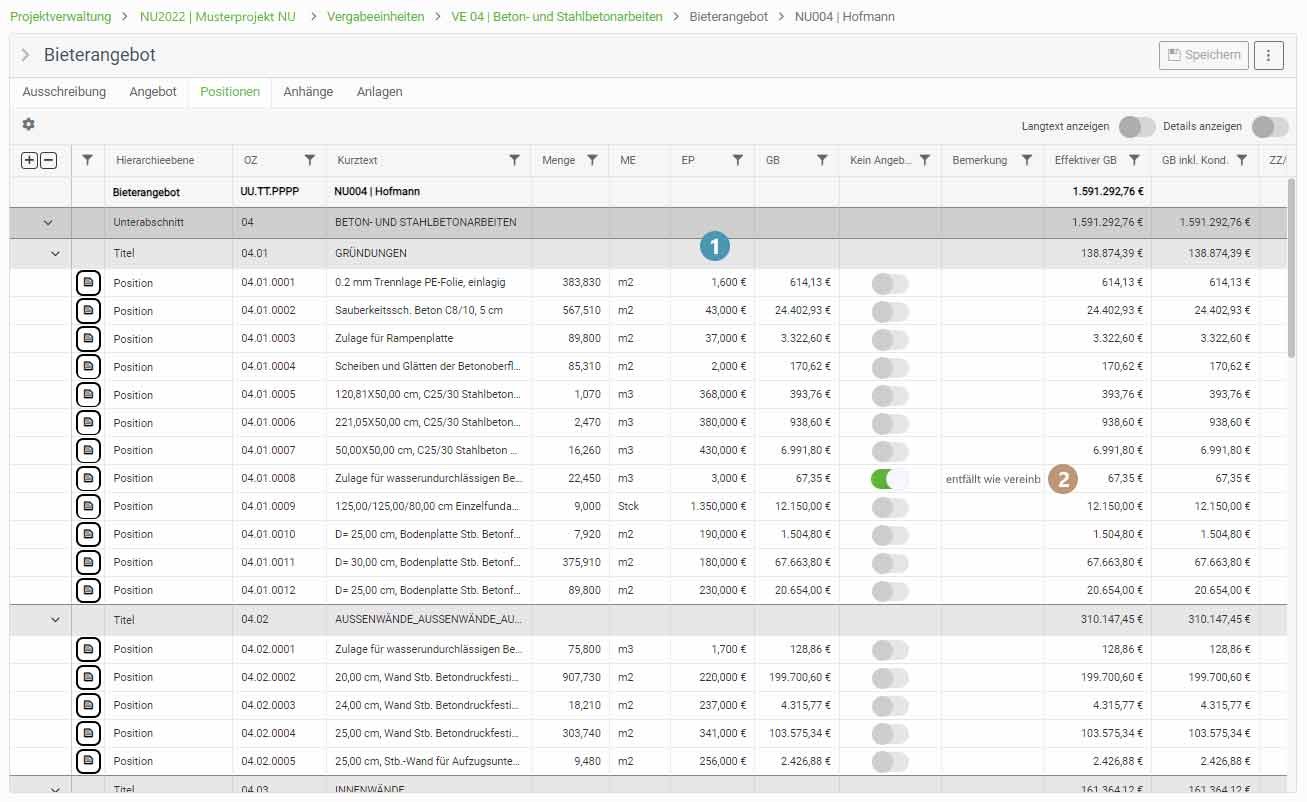This screenshot has width=1307, height=802.
Task: Click the Speichern button
Action: point(1204,55)
